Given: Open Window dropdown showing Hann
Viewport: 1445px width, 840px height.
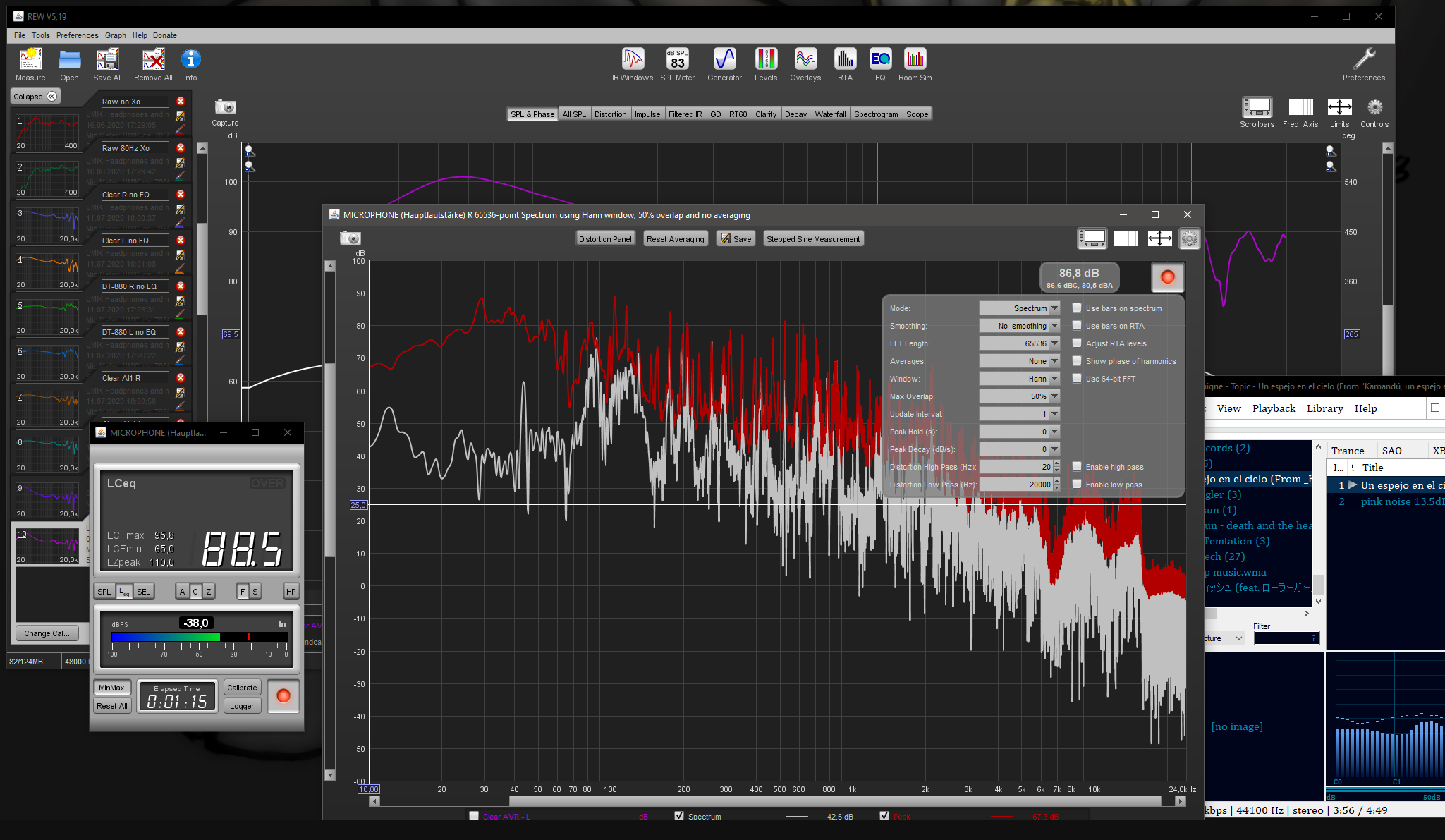Looking at the screenshot, I should [x=1019, y=379].
